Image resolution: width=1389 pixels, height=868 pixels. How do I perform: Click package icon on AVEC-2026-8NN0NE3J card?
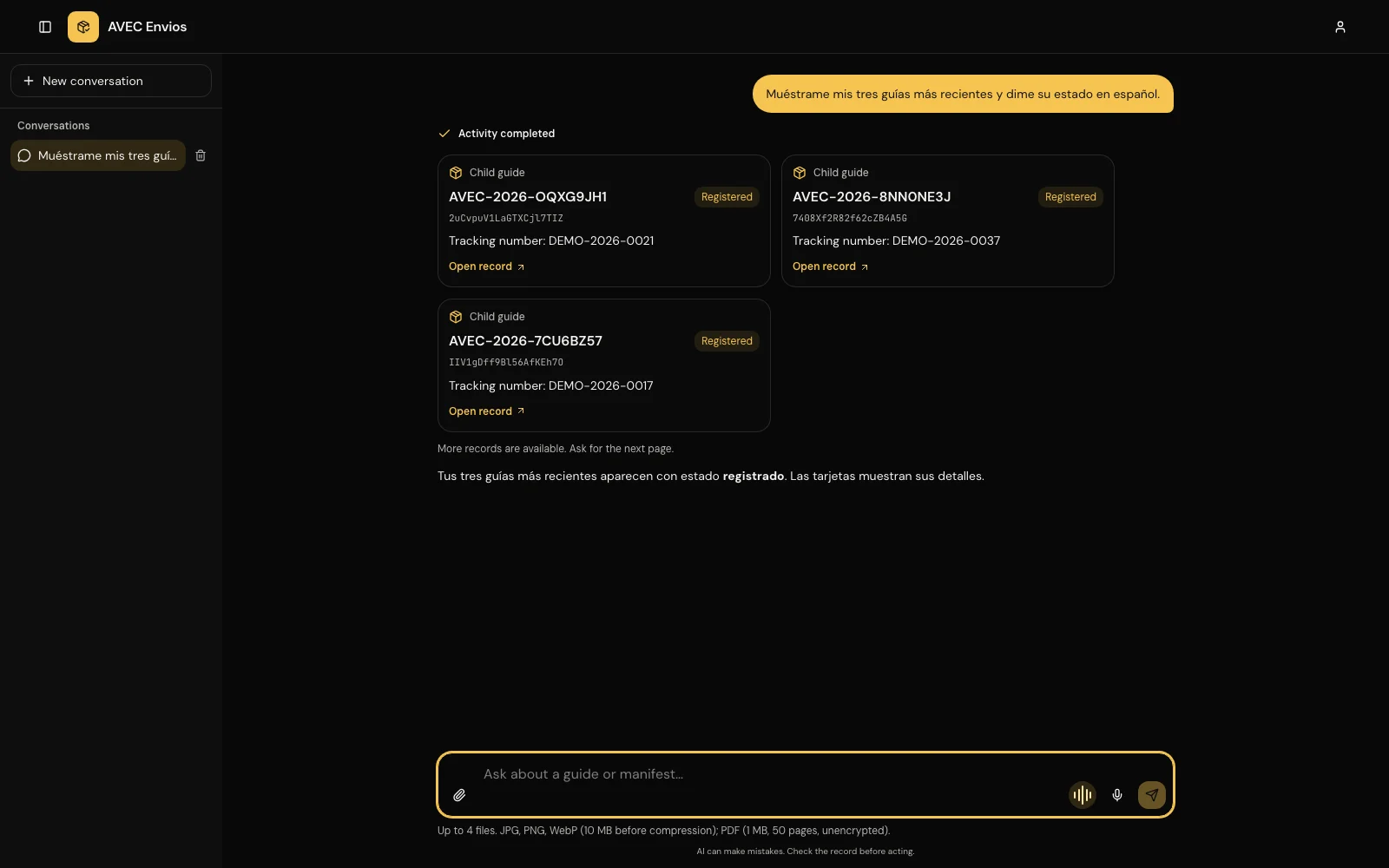[800, 173]
